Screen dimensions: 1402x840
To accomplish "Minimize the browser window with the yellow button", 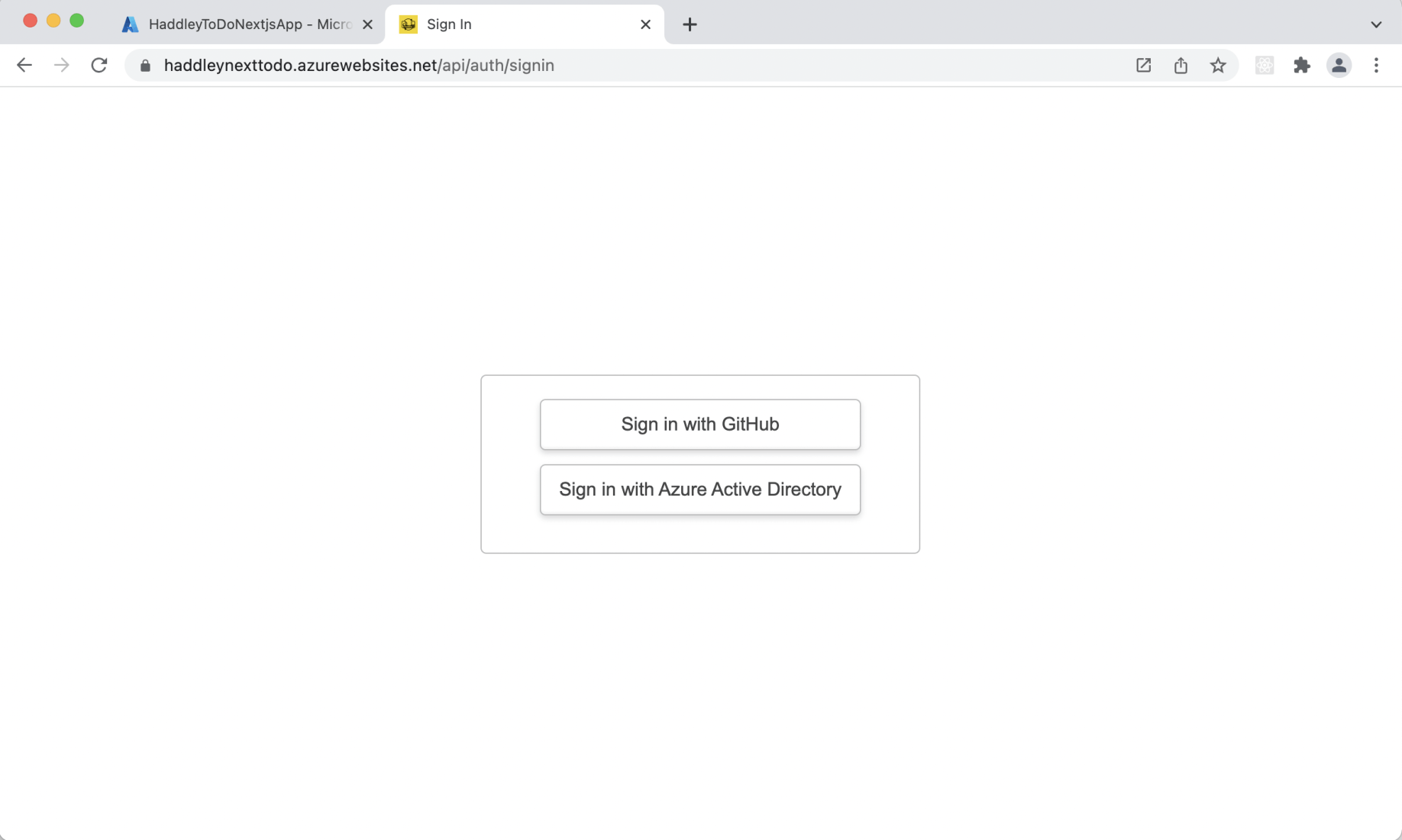I will 53,21.
